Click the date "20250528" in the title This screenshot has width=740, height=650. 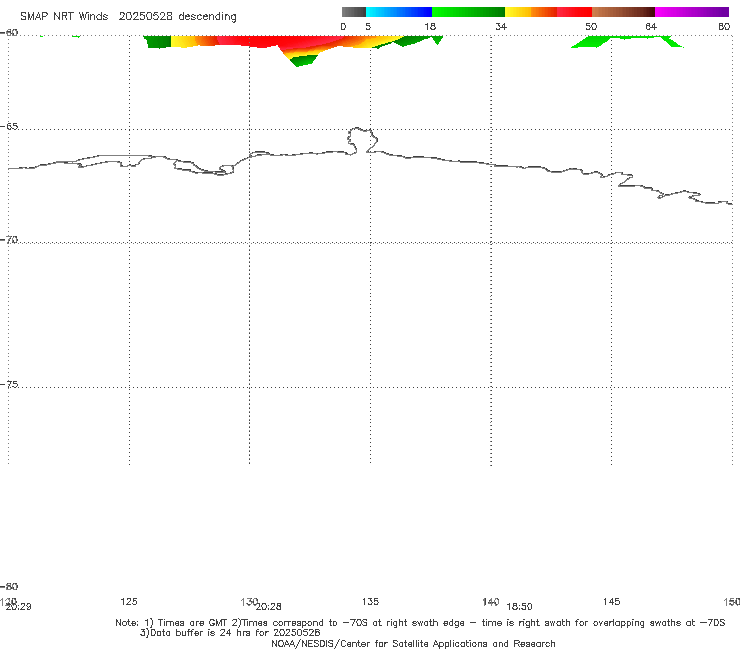pyautogui.click(x=145, y=17)
